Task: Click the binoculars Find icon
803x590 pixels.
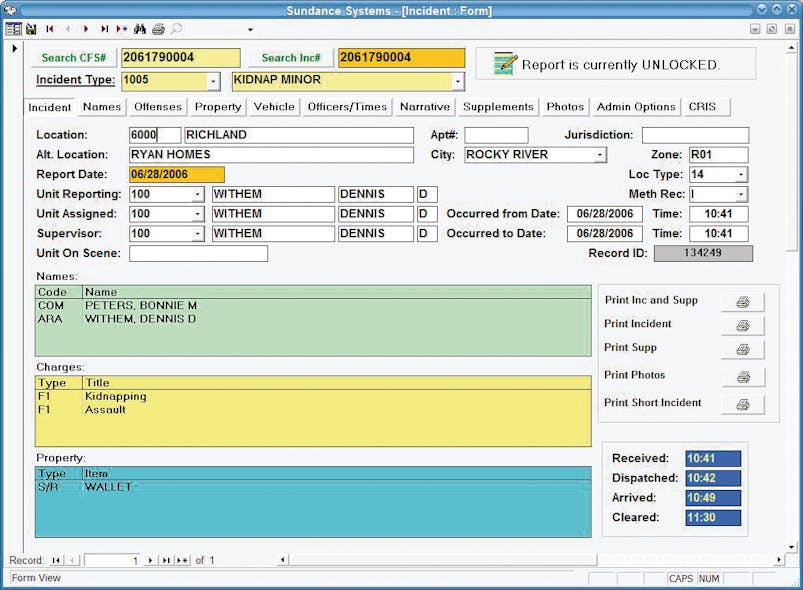Action: click(140, 29)
